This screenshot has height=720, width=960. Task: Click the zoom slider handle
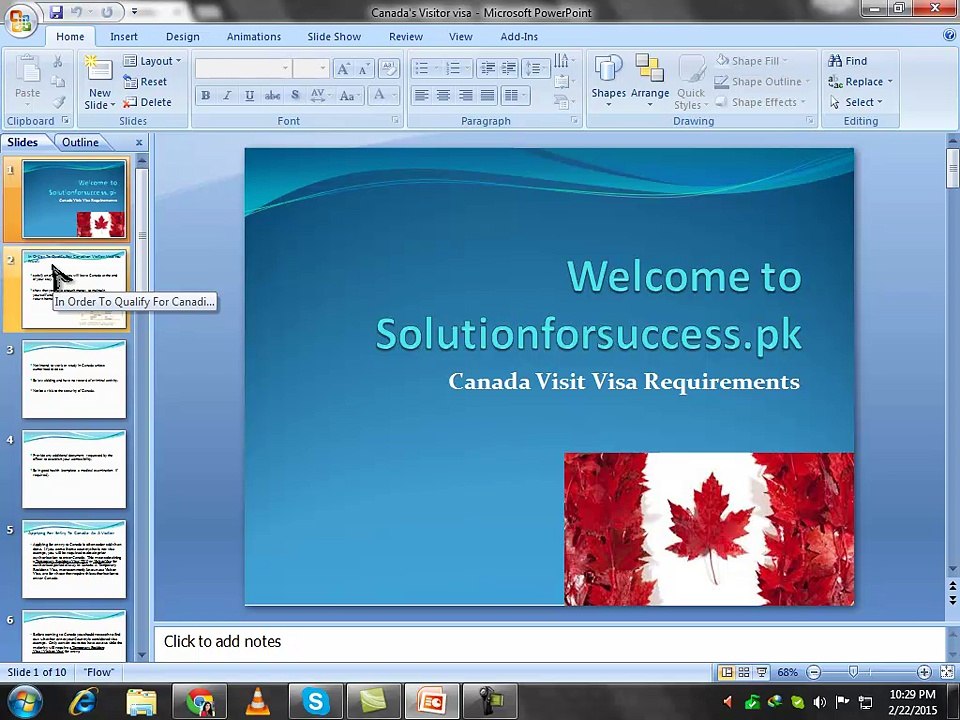point(853,672)
